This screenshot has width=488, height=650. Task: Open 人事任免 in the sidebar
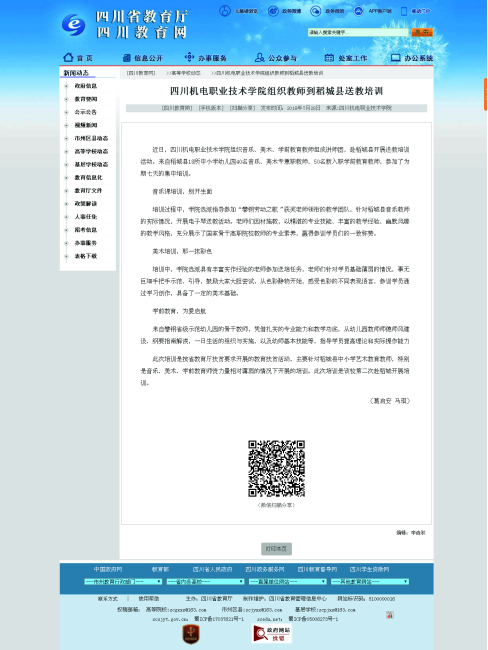[x=86, y=217]
